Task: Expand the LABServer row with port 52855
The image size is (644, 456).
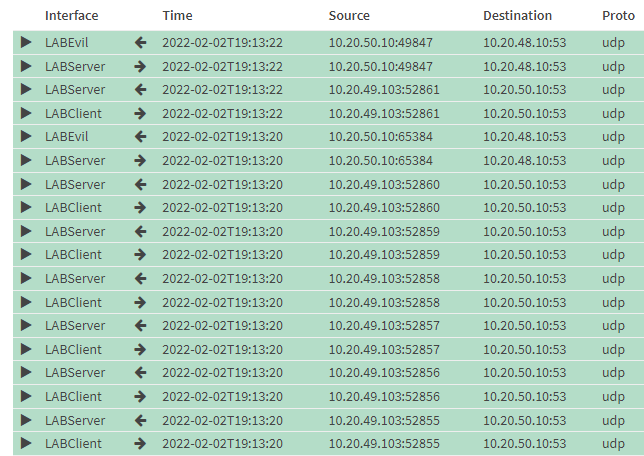Action: point(26,420)
